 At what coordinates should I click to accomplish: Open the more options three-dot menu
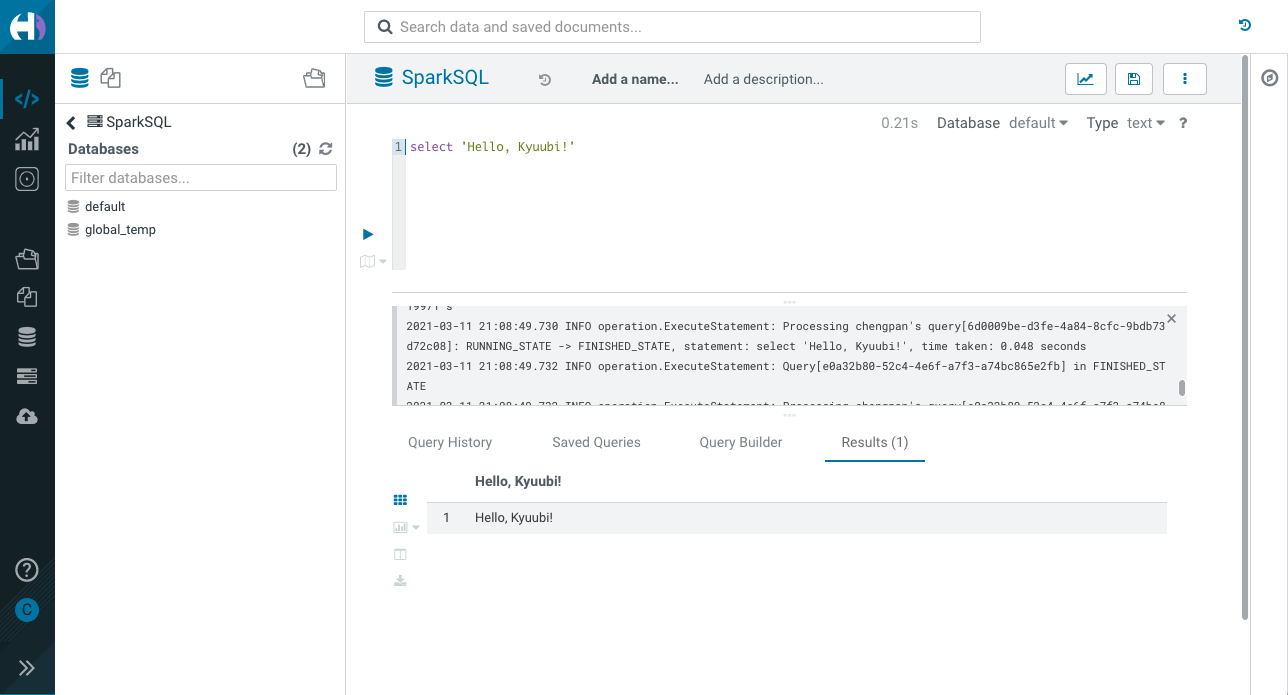(1185, 79)
